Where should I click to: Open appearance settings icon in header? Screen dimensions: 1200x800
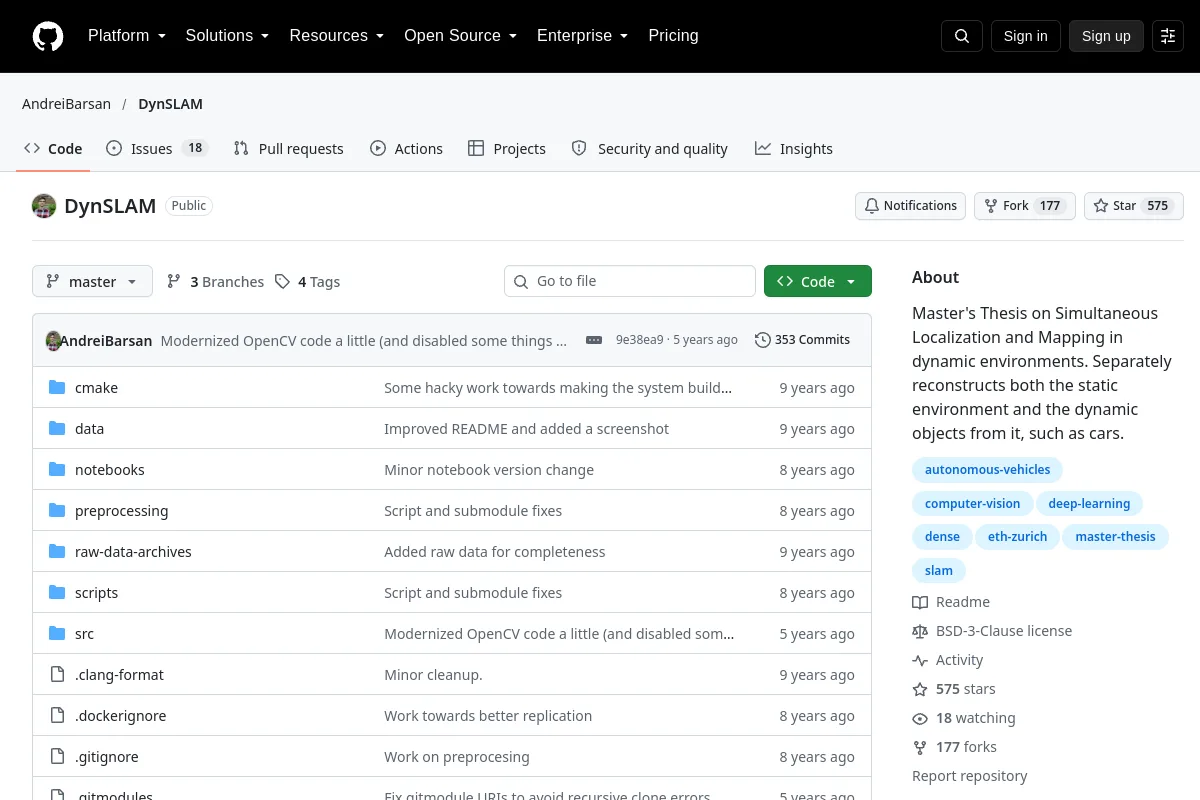click(1168, 36)
